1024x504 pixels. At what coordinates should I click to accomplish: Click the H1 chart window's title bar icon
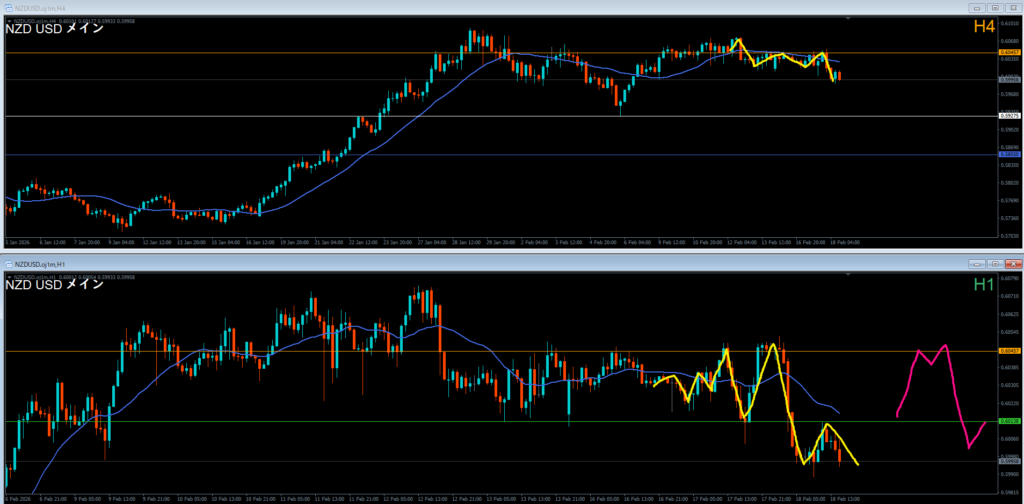9,263
